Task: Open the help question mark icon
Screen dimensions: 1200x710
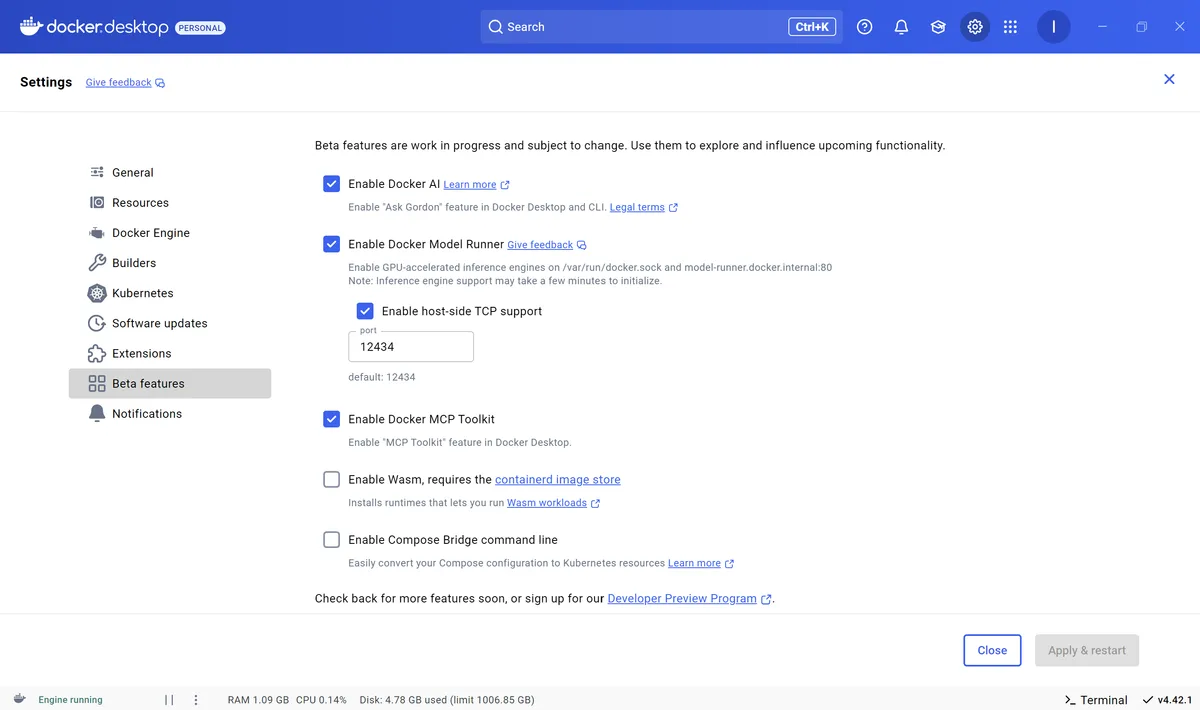Action: [x=865, y=27]
